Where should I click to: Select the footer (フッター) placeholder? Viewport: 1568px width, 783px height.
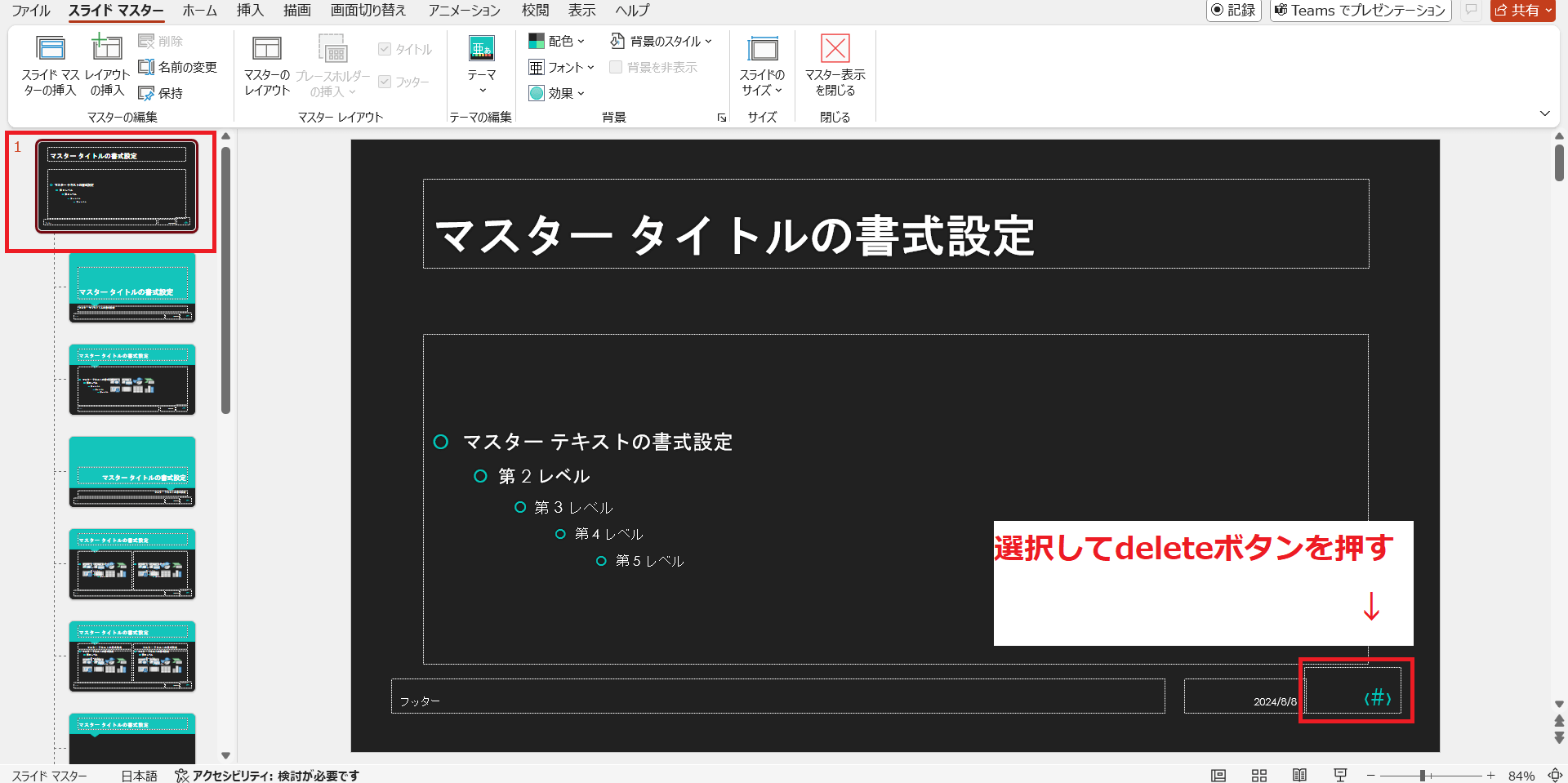[777, 696]
